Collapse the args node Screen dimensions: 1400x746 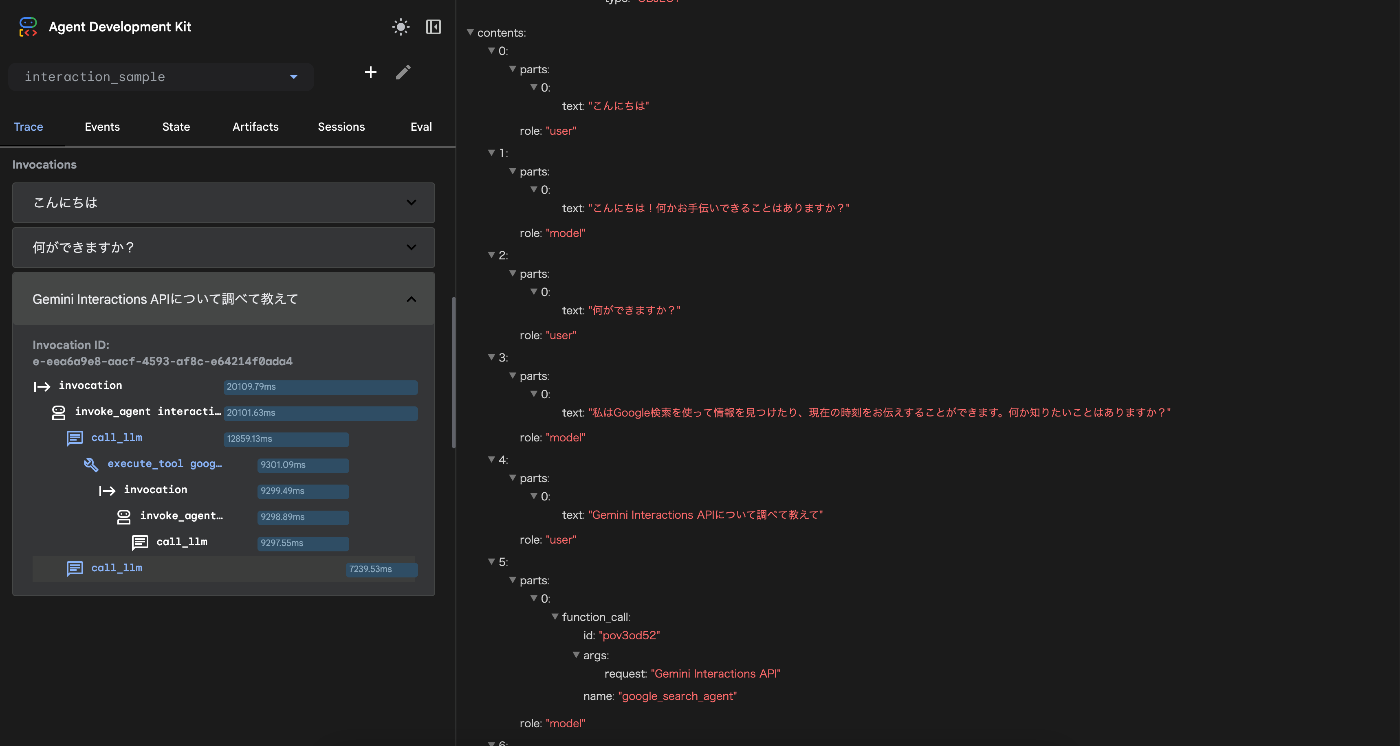[576, 655]
